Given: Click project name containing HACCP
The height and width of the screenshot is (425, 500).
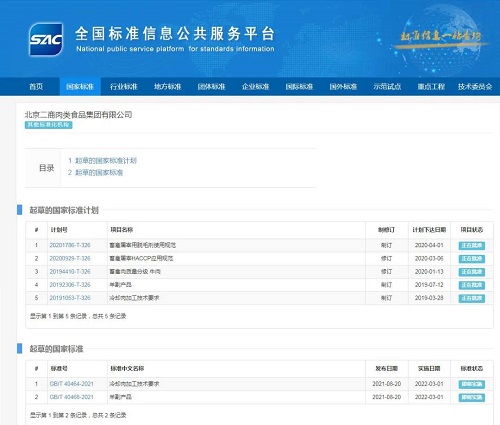Looking at the screenshot, I should coord(141,258).
